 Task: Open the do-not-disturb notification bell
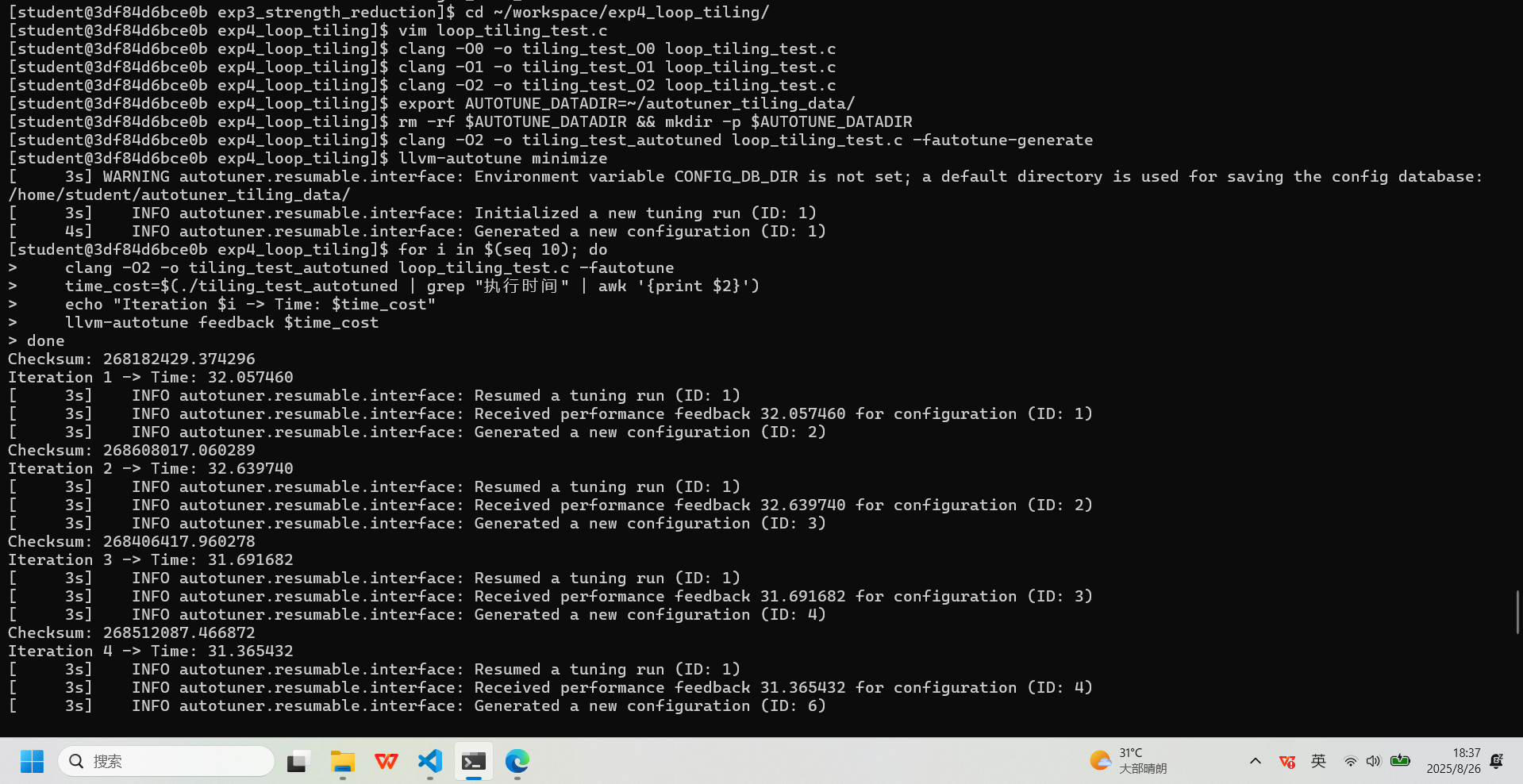click(1497, 762)
